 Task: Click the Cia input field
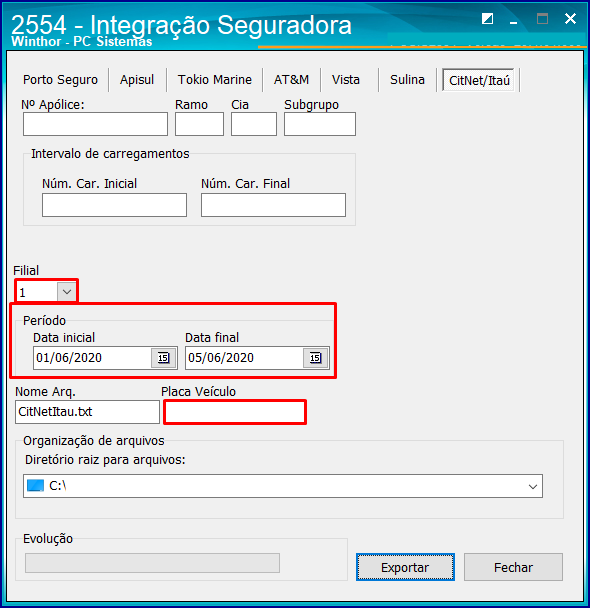click(x=254, y=124)
